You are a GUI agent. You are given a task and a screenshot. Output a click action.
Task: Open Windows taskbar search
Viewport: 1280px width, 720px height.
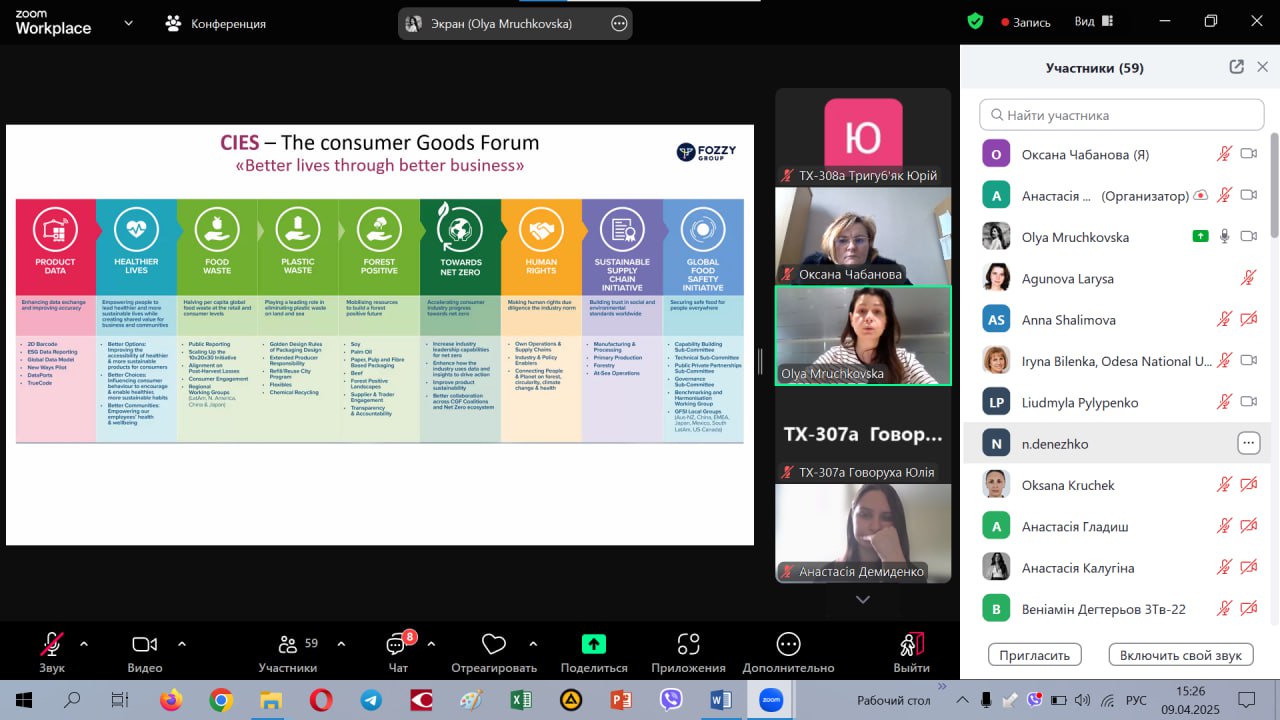[72, 700]
